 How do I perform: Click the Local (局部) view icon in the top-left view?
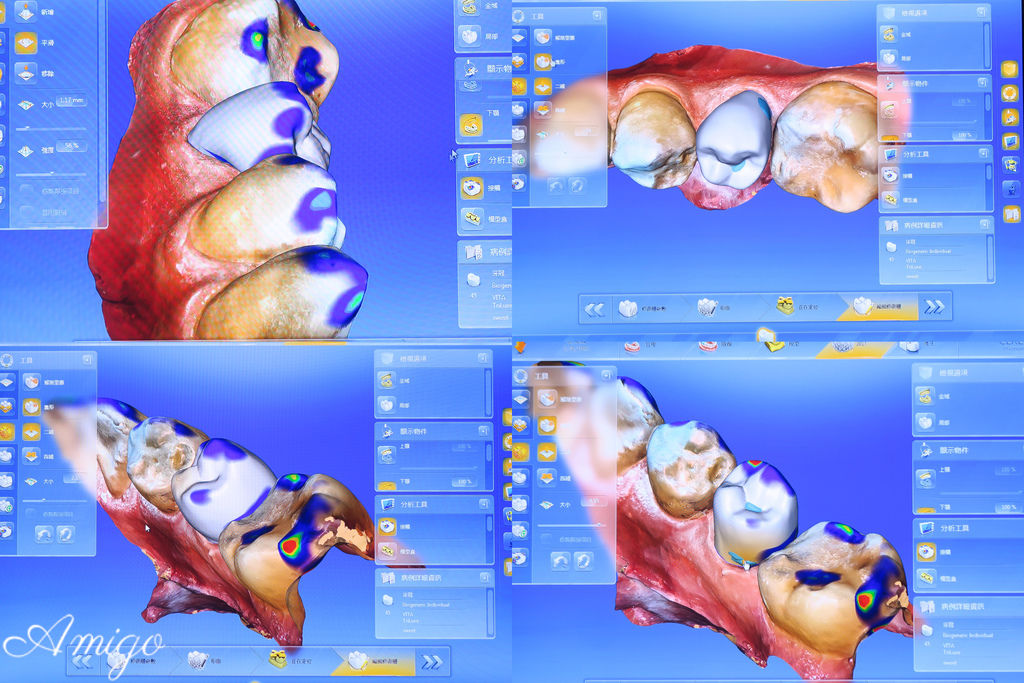pyautogui.click(x=470, y=36)
